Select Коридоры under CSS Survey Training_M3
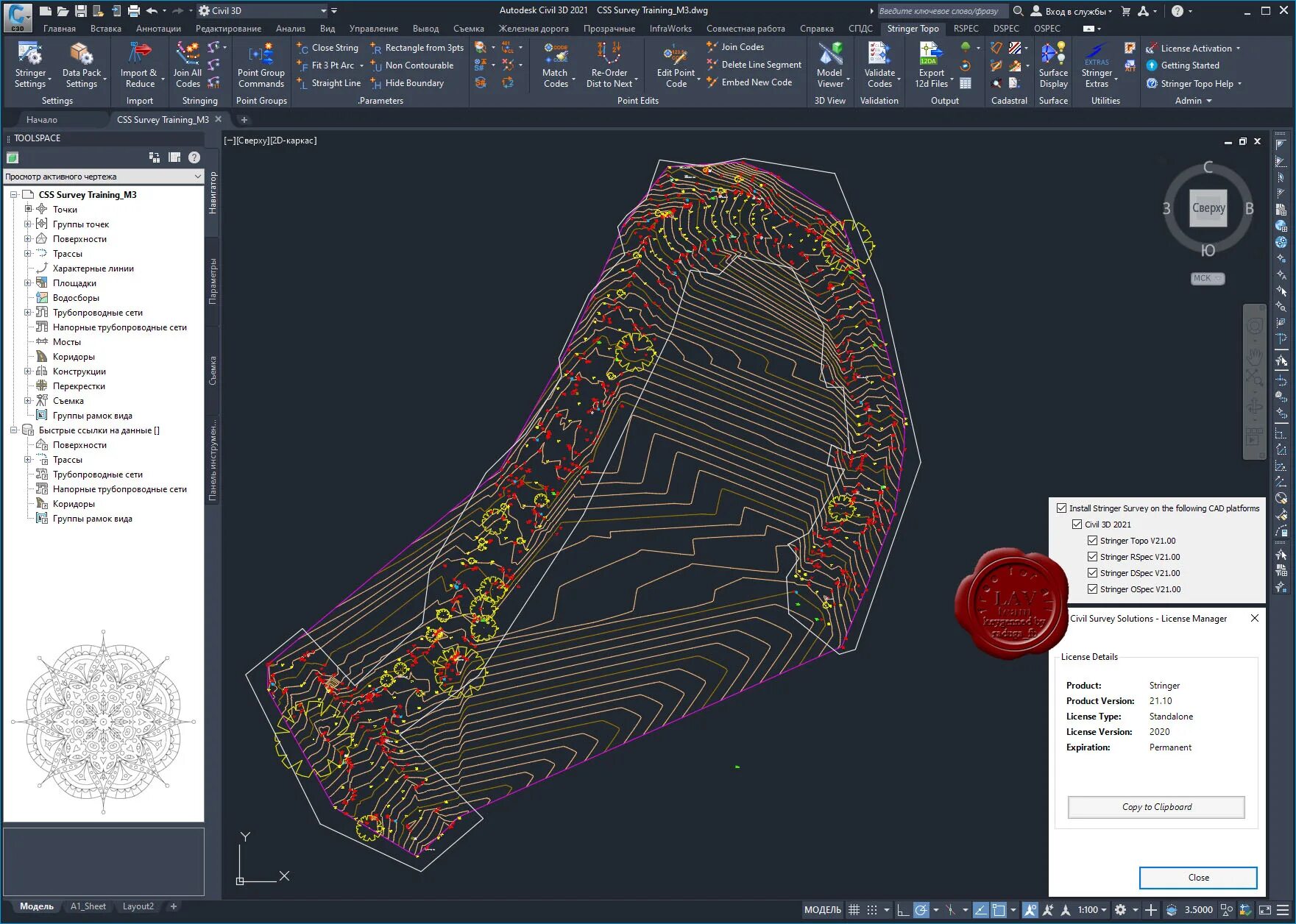 74,357
